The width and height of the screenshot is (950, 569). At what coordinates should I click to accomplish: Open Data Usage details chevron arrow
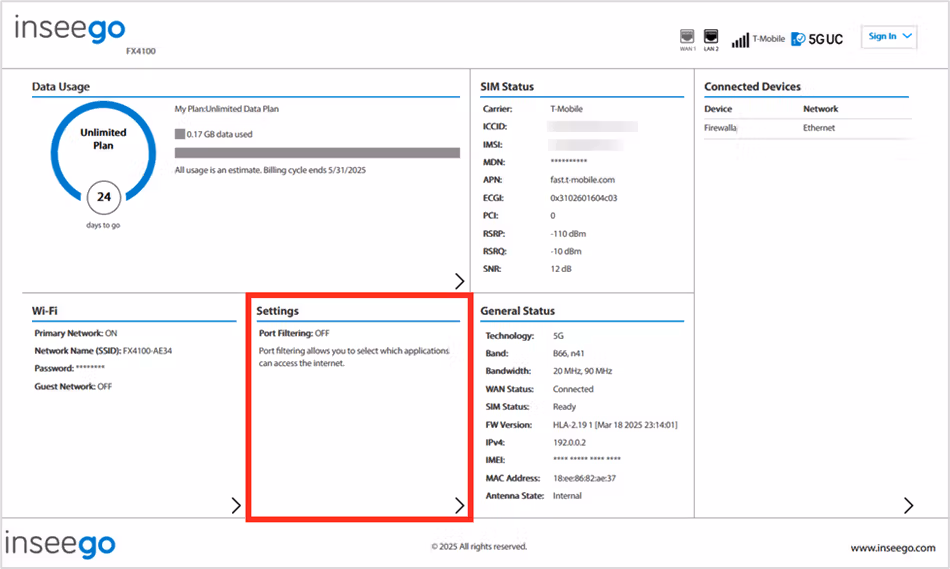pyautogui.click(x=459, y=281)
